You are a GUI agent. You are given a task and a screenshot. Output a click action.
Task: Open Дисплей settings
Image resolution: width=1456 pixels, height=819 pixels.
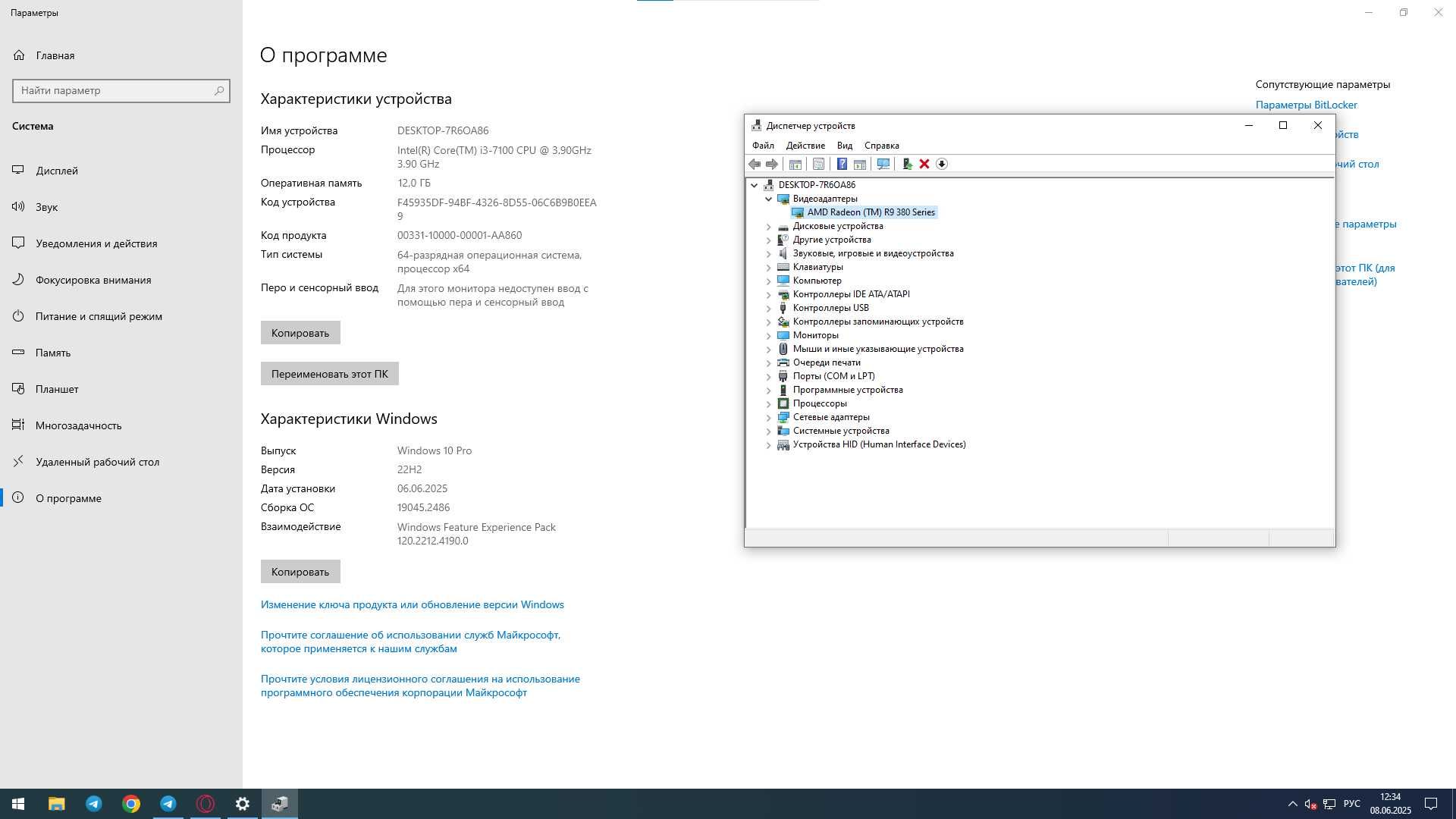(x=121, y=171)
